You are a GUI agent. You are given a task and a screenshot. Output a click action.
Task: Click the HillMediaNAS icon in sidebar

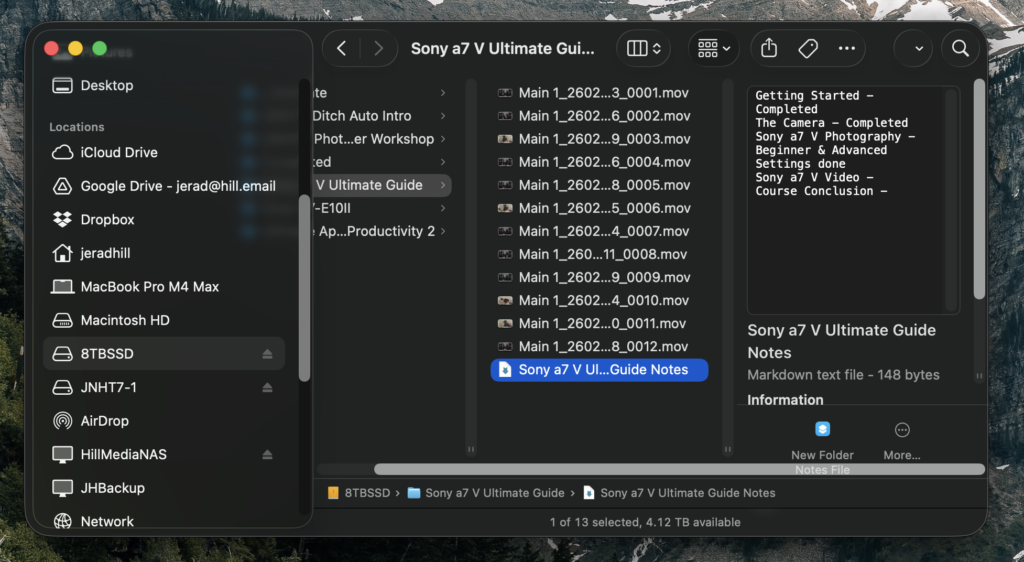click(62, 454)
